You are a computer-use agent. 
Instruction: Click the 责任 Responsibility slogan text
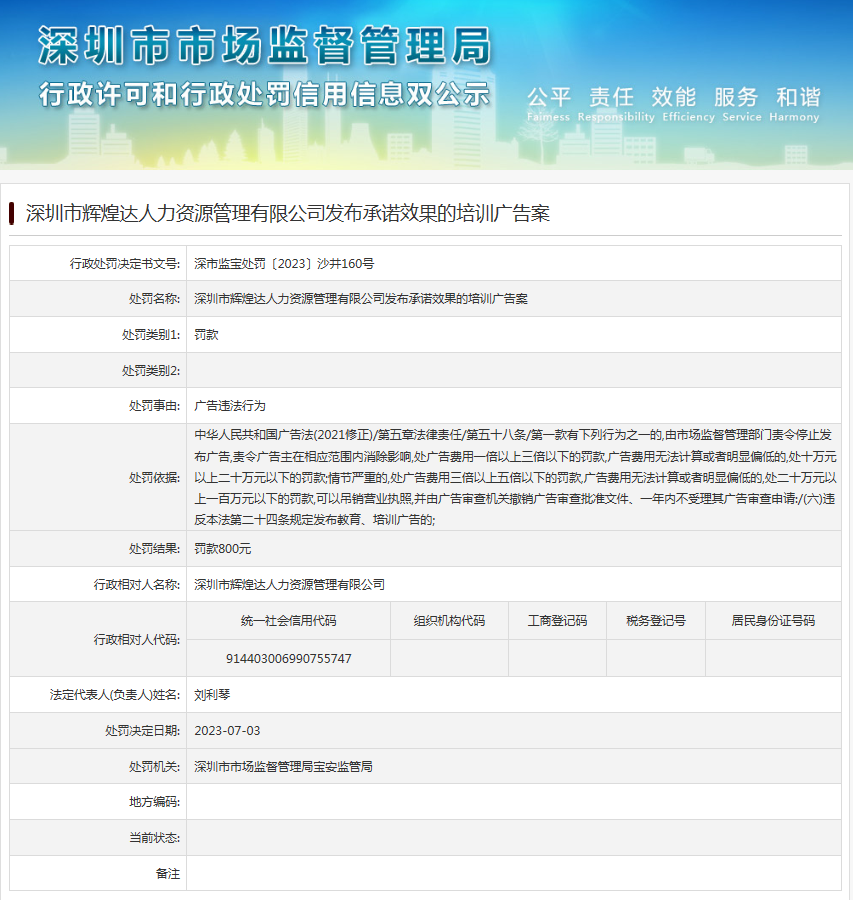click(611, 102)
